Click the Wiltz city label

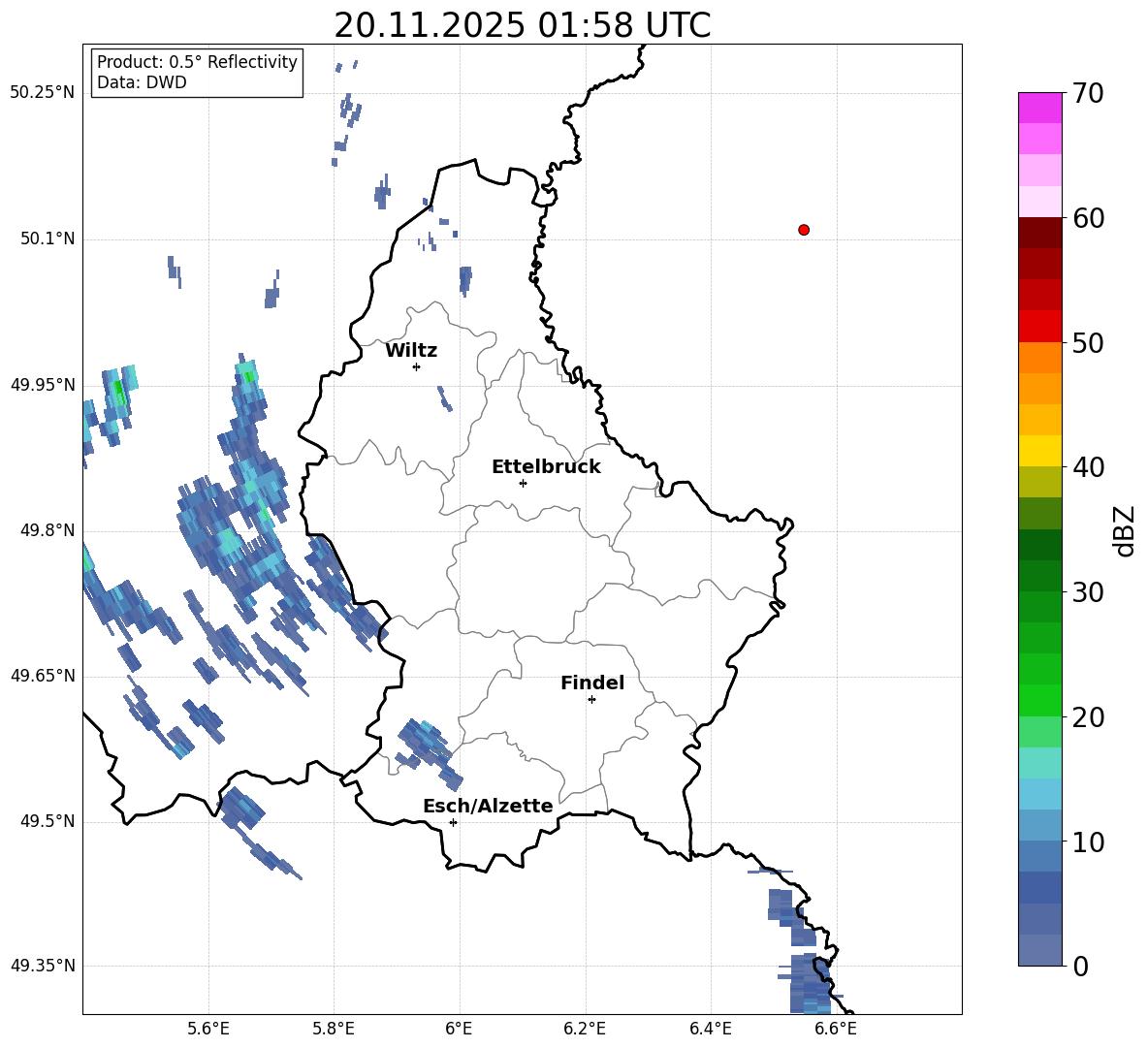tap(411, 351)
